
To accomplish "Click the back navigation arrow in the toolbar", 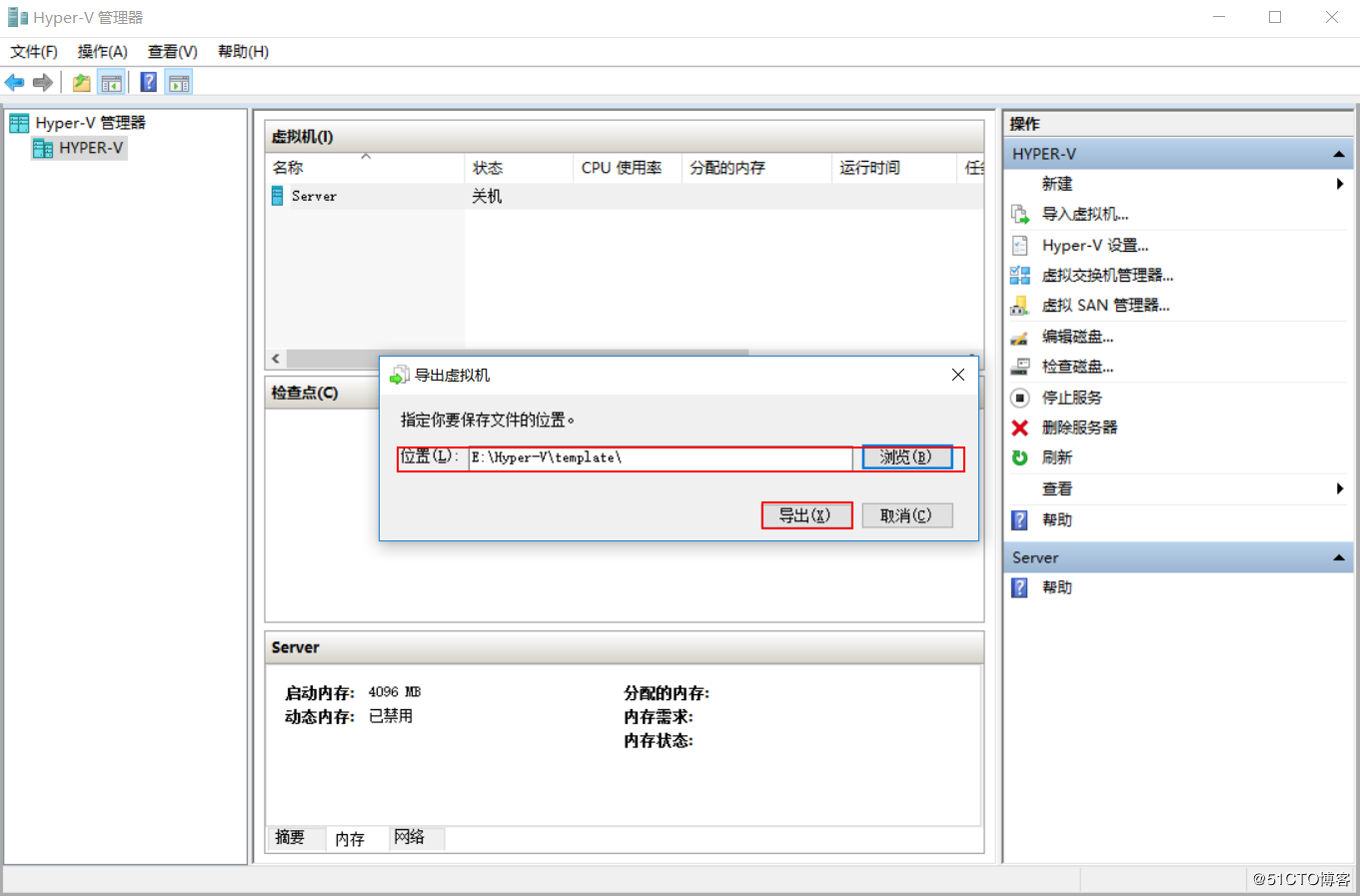I will pos(14,82).
